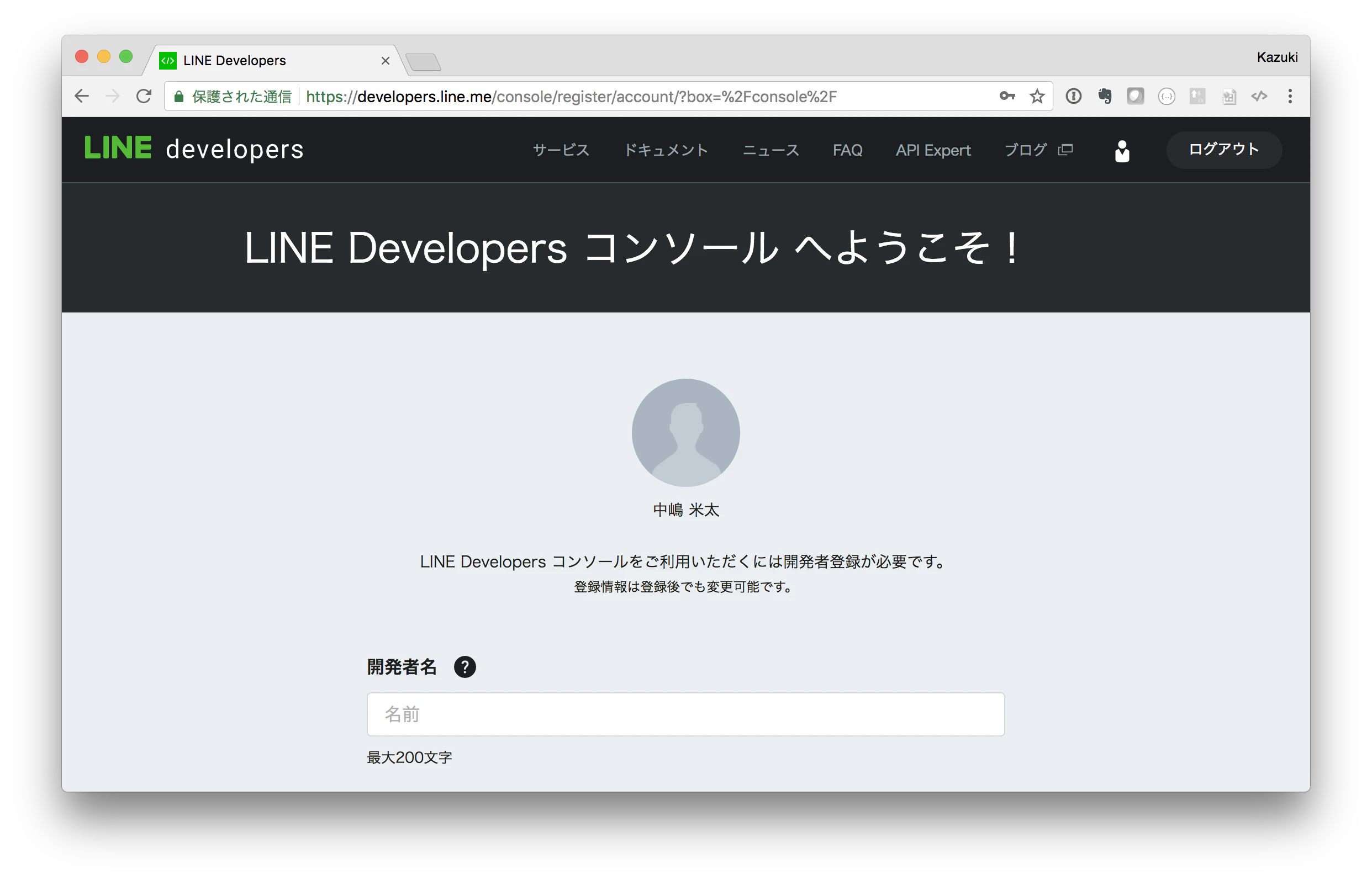
Task: Open the 1Password extension icon
Action: coord(1074,96)
